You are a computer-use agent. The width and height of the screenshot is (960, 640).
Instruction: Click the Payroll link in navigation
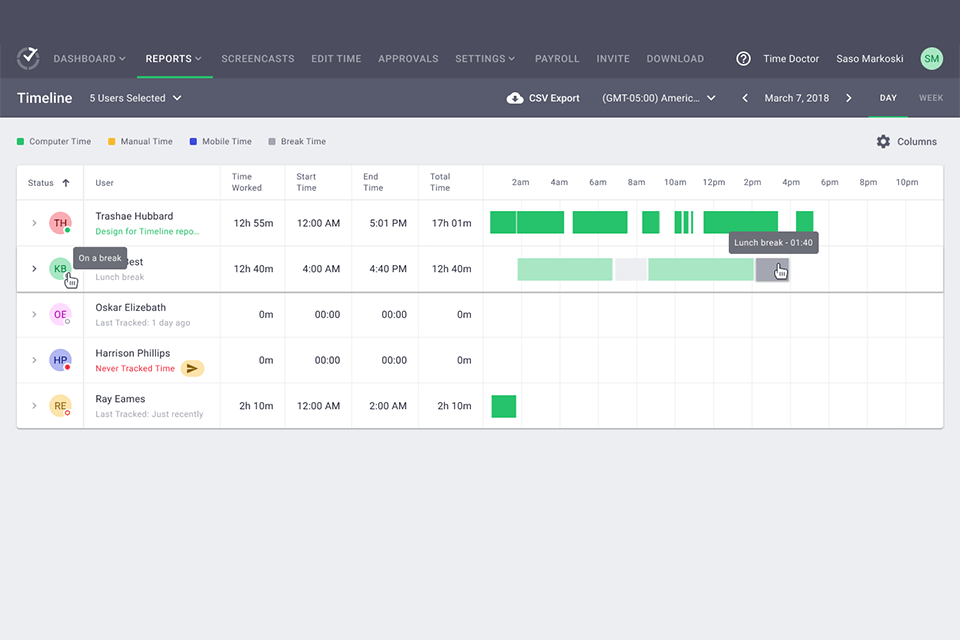pyautogui.click(x=557, y=59)
